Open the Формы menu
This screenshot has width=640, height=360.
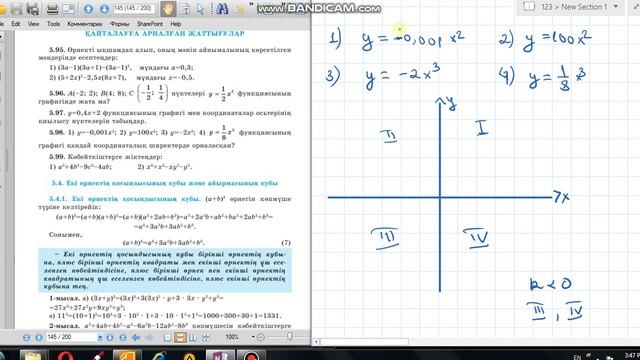click(x=119, y=24)
